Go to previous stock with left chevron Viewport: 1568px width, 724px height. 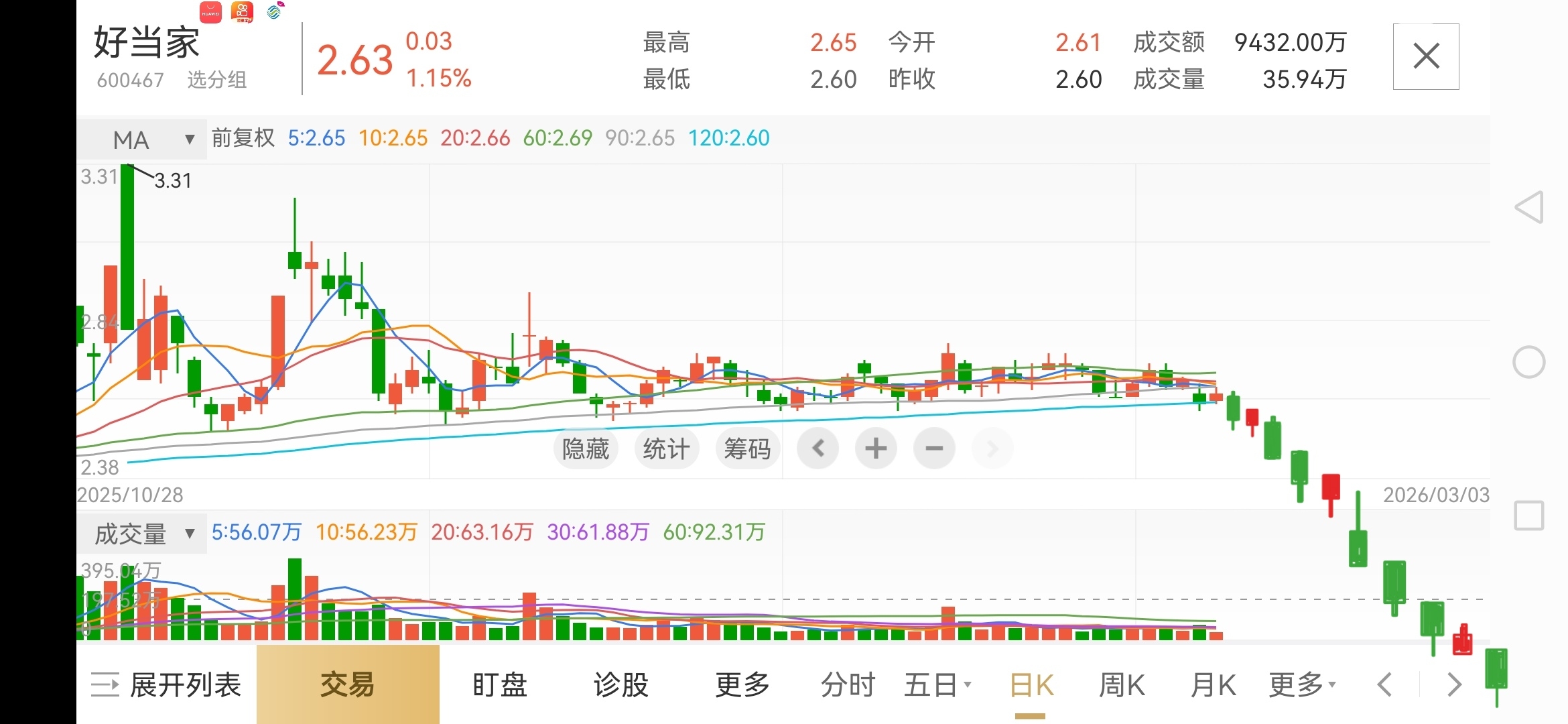(1384, 685)
